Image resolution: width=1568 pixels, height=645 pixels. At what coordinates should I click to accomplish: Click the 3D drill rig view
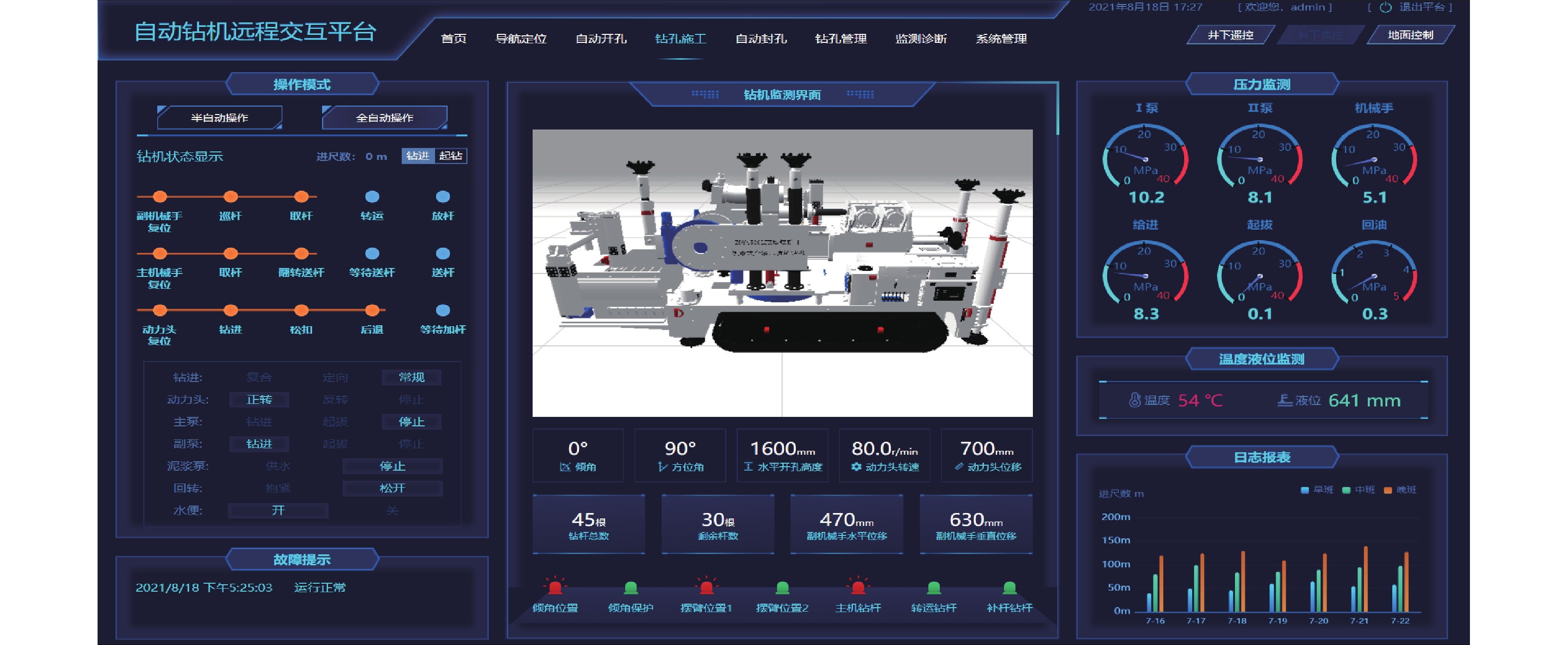(x=782, y=272)
